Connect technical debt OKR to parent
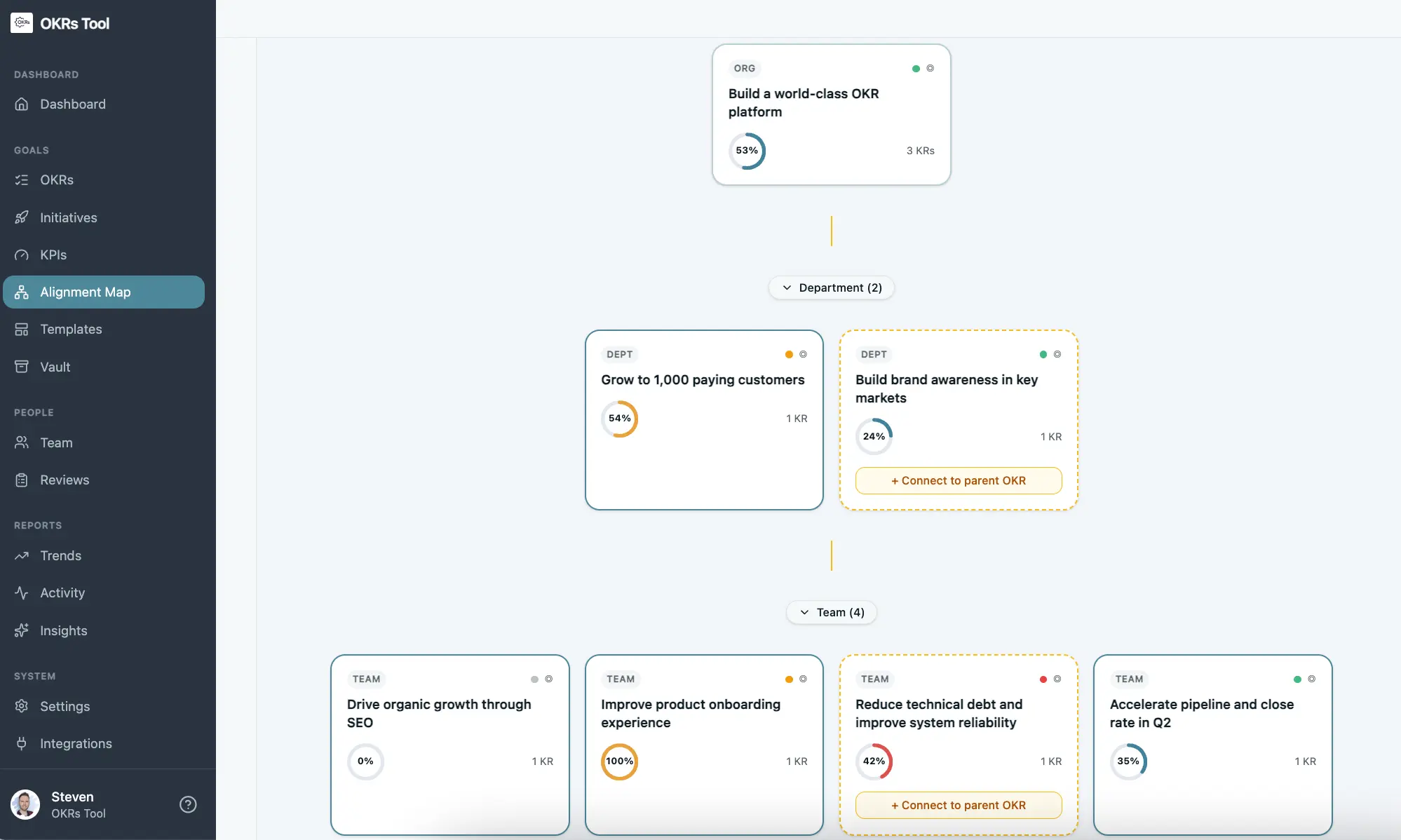This screenshot has width=1401, height=840. click(x=958, y=805)
